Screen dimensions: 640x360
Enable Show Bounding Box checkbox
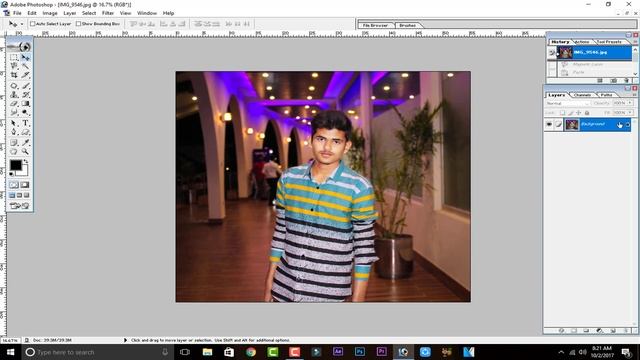78,24
